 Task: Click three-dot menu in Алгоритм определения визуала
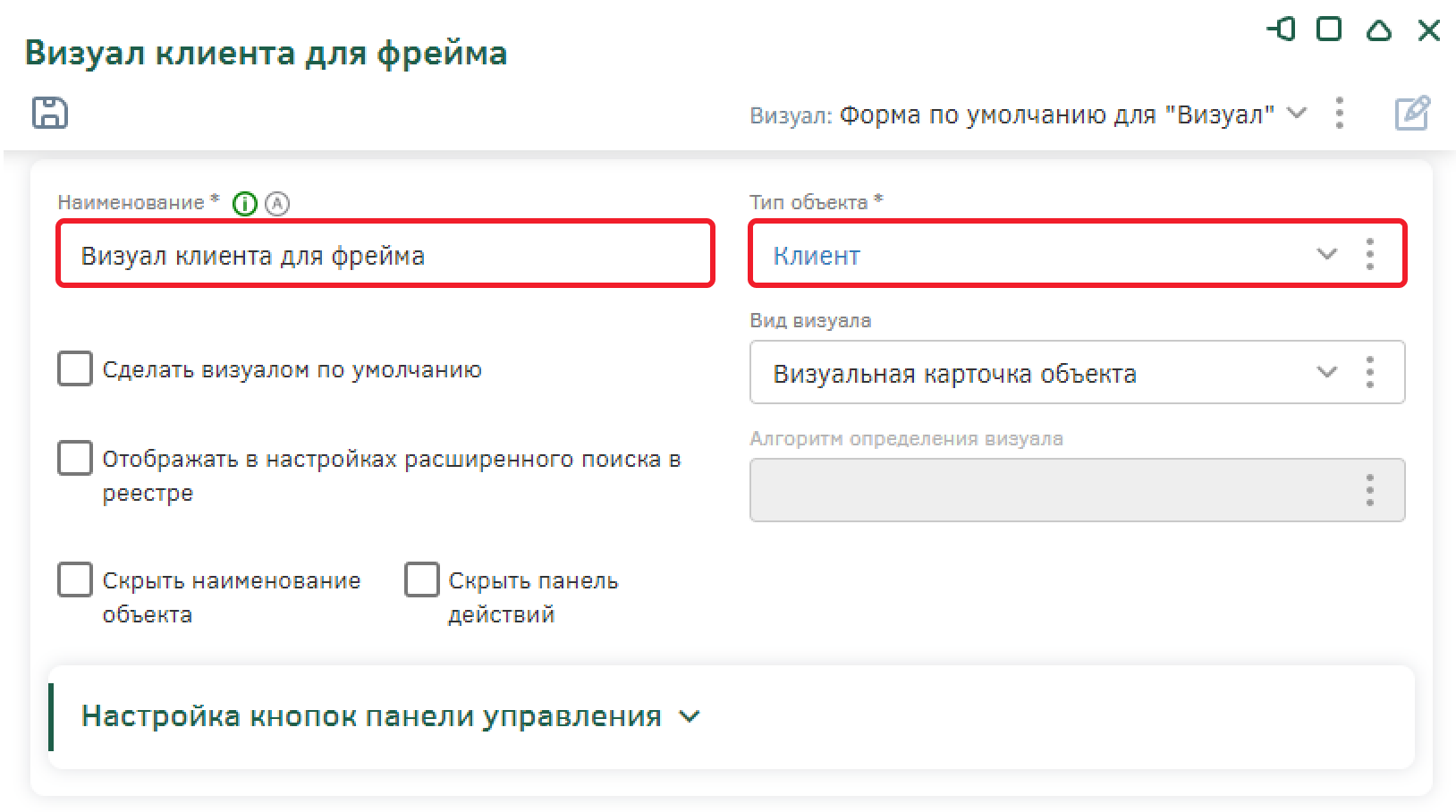(x=1369, y=491)
